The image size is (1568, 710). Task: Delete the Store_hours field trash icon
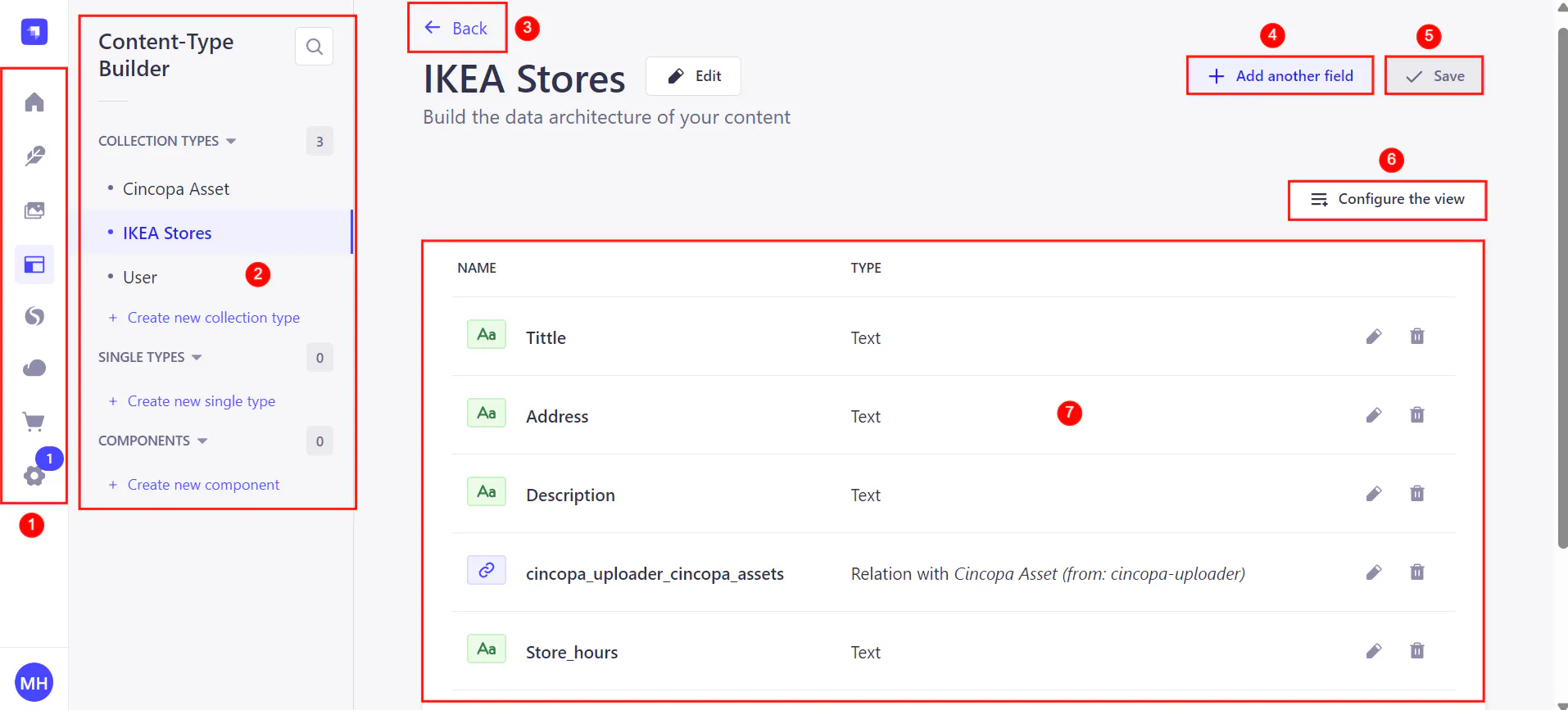(1417, 651)
